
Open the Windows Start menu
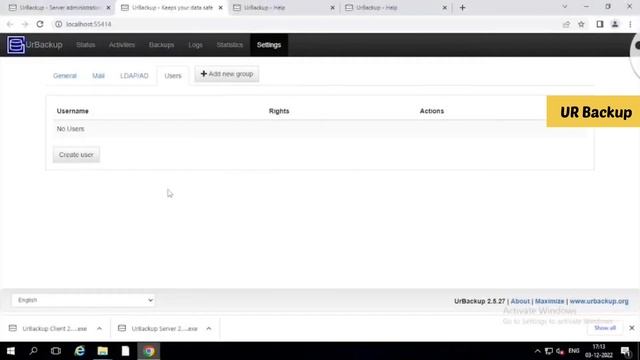[11, 351]
